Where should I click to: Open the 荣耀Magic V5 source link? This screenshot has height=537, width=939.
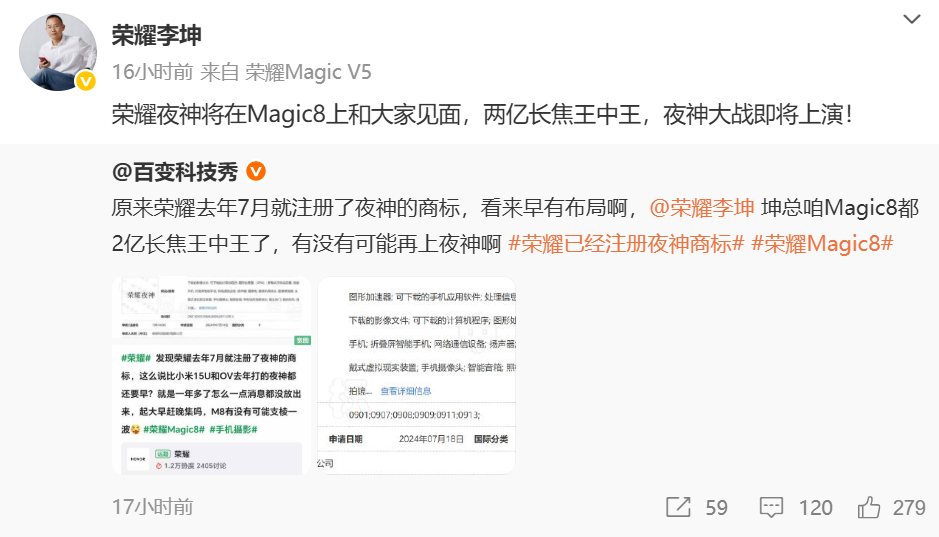(x=308, y=72)
